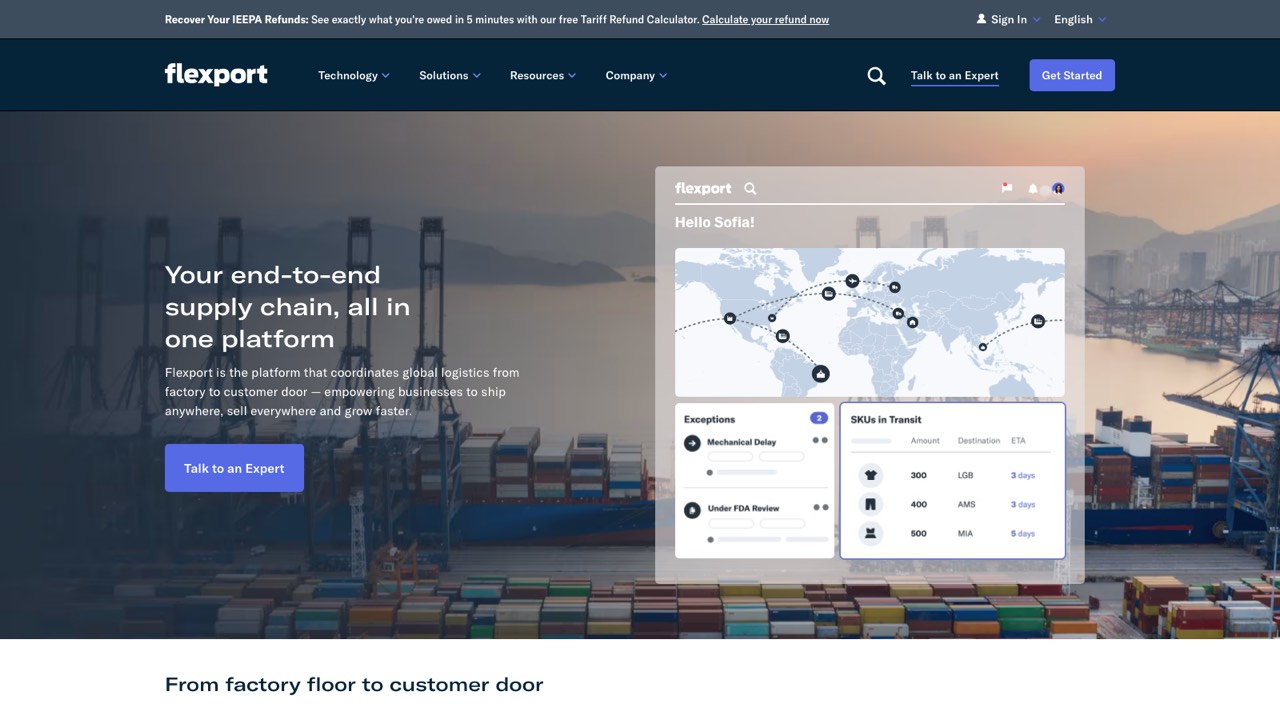1280x720 pixels.
Task: Click the Your end-to-end supply chain headline
Action: point(288,306)
